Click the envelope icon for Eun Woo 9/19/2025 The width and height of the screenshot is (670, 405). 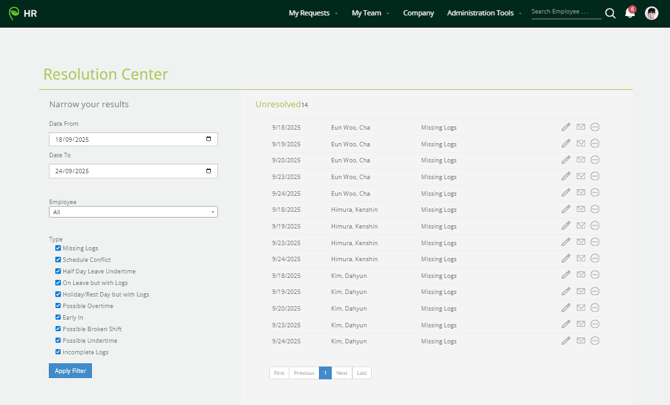point(581,144)
